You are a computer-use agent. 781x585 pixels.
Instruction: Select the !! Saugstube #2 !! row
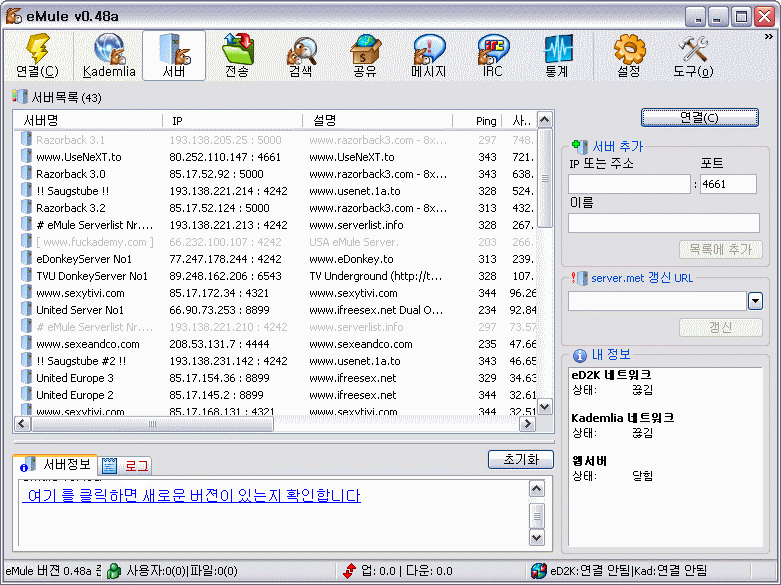(x=275, y=361)
